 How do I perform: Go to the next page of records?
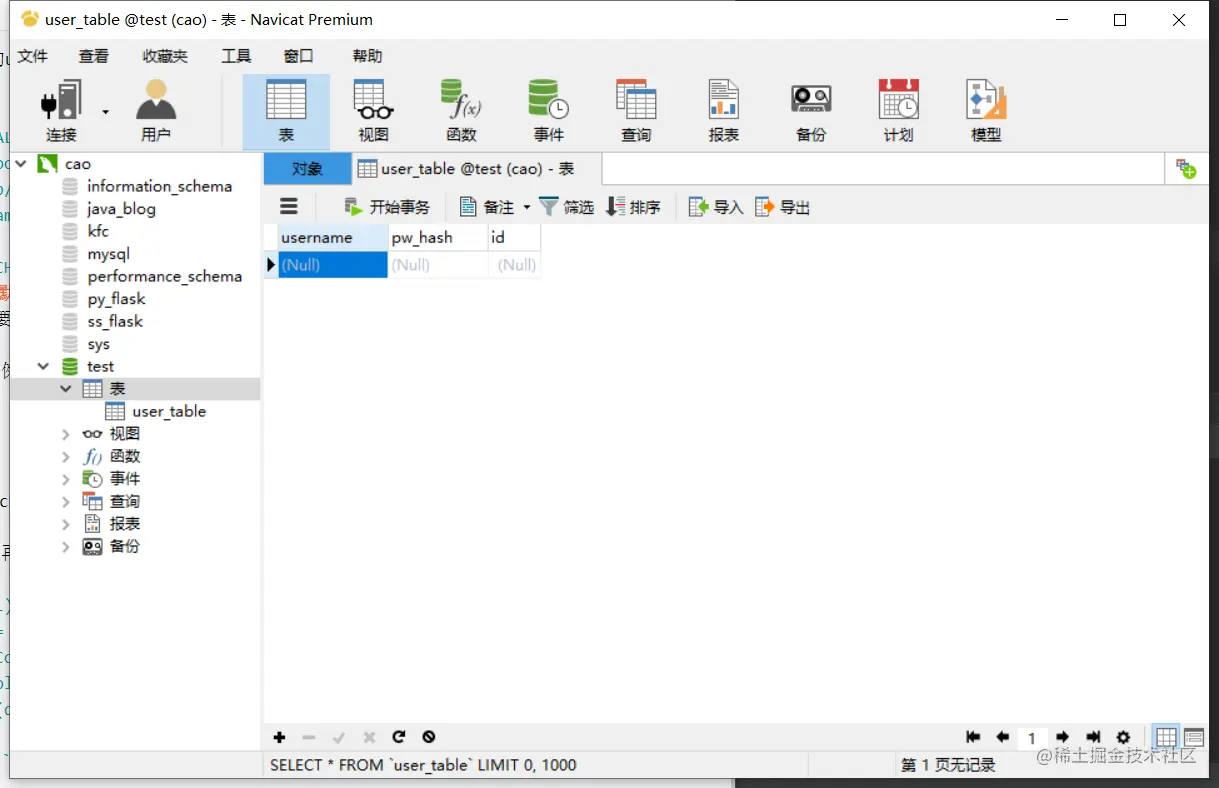[1062, 737]
